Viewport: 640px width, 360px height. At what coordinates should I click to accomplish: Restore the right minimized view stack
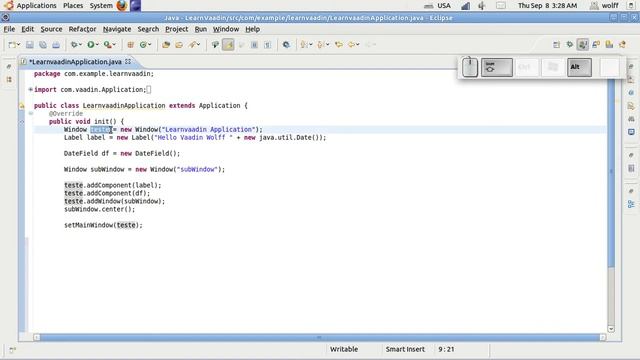tap(631, 67)
